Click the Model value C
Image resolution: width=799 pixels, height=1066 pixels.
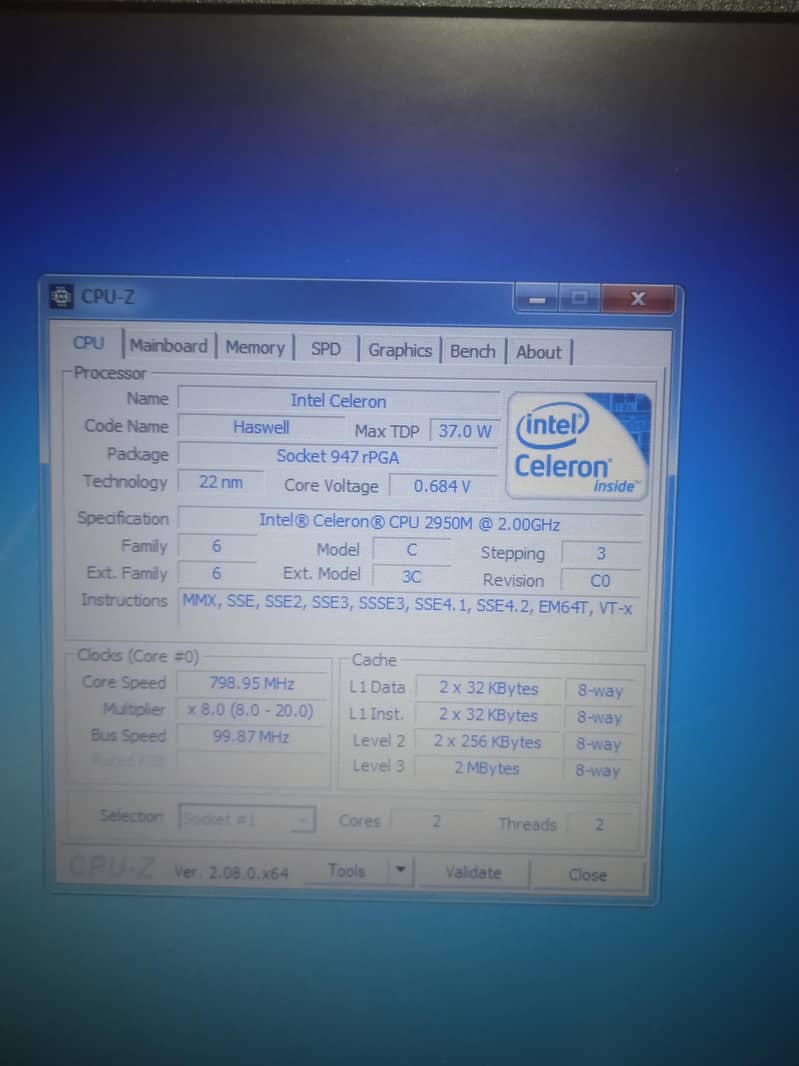(411, 549)
